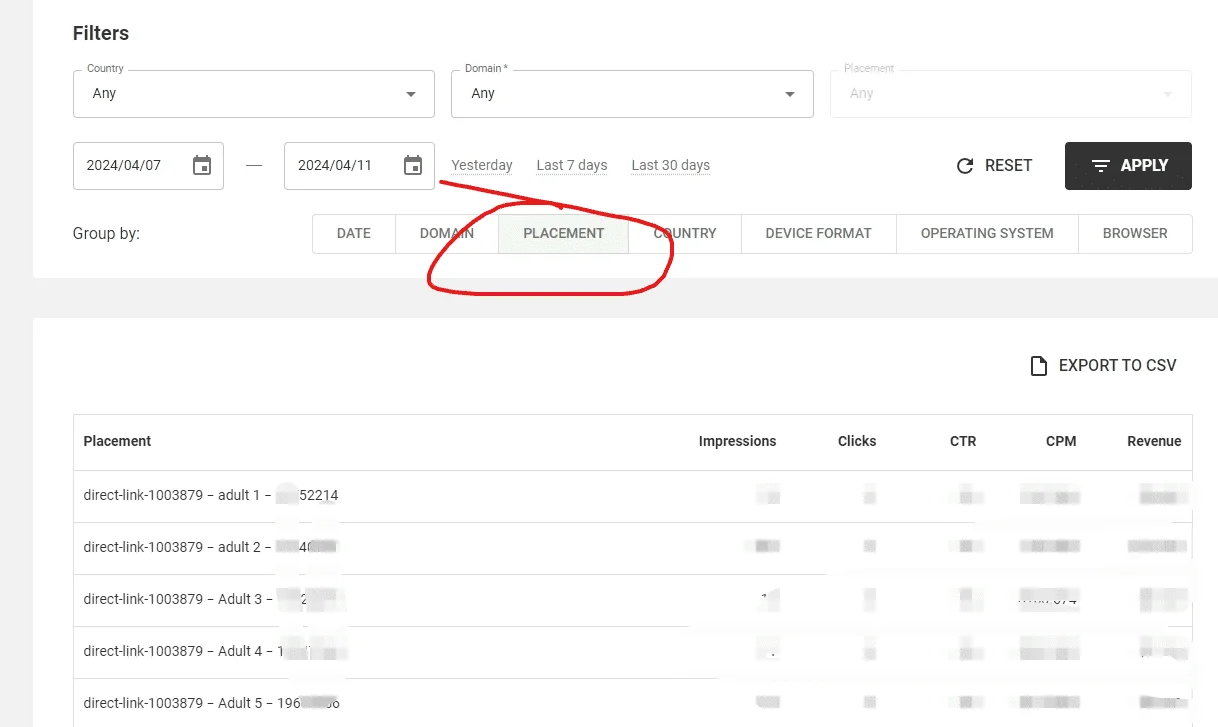Select the Yesterday date shortcut
1218x727 pixels.
coord(482,166)
